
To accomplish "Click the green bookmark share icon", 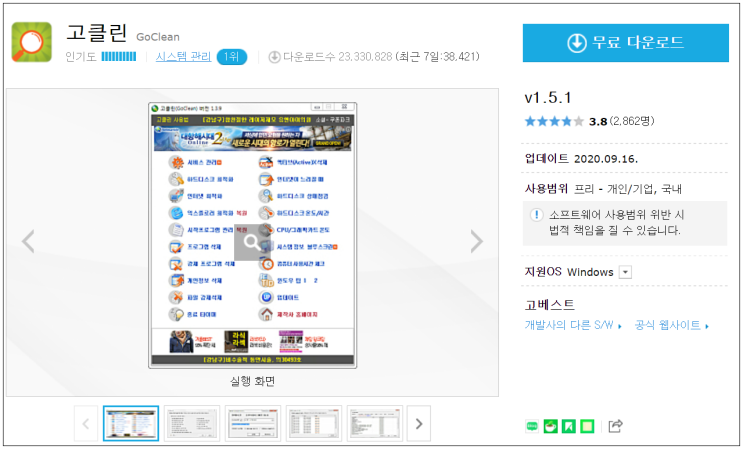I will pos(569,426).
